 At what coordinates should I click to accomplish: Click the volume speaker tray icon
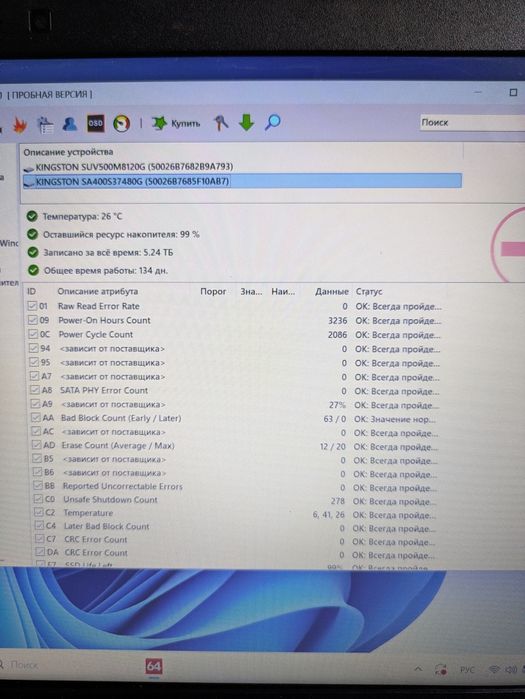tap(511, 669)
